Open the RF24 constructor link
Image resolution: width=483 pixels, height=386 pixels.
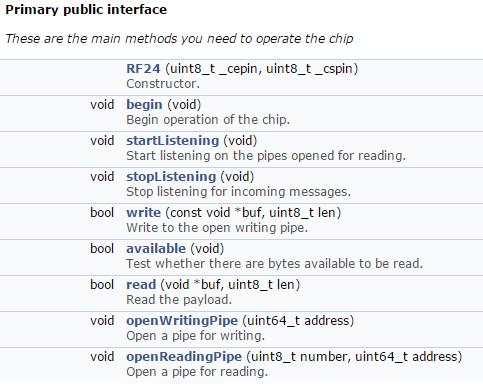point(143,69)
